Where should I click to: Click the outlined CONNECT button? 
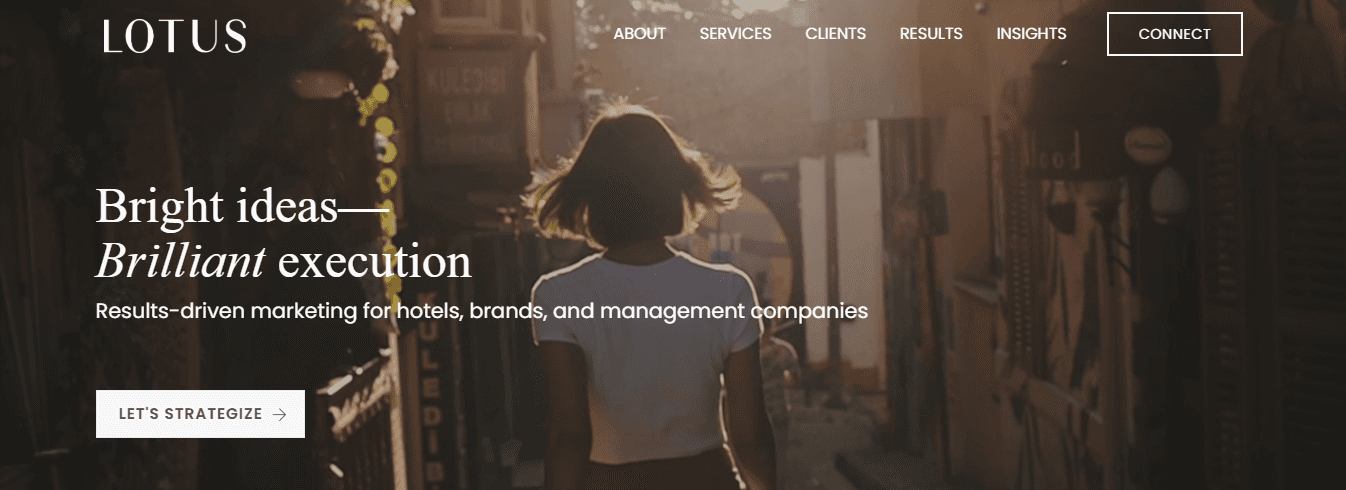click(1174, 34)
